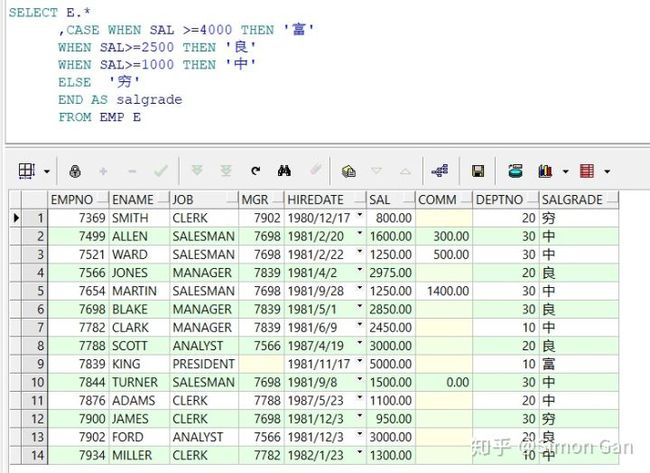650x473 pixels.
Task: Click the 'SELECT E.*' line in SQL editor
Action: coord(50,12)
